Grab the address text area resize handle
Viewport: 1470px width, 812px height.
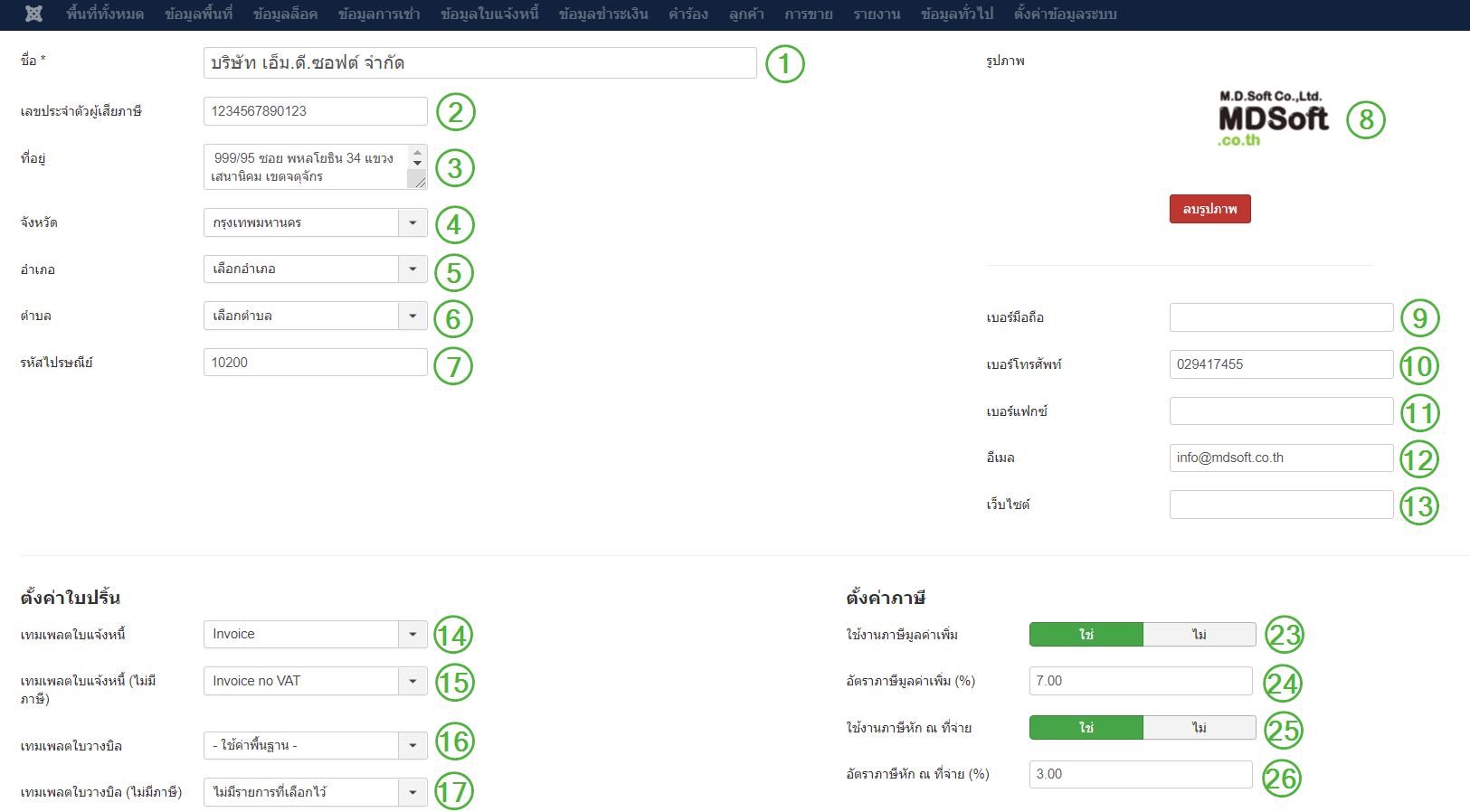coord(420,182)
